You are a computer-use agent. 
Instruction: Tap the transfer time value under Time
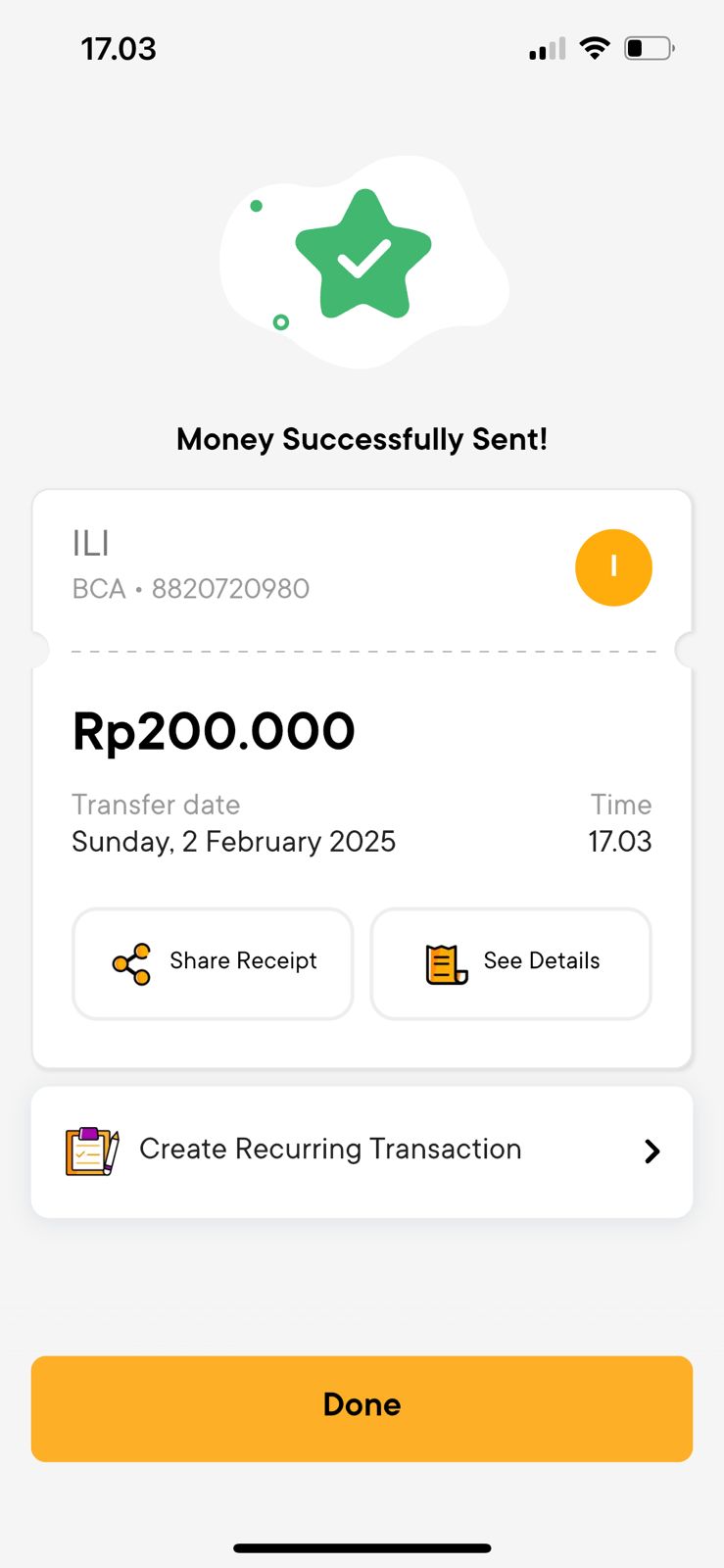pos(619,842)
